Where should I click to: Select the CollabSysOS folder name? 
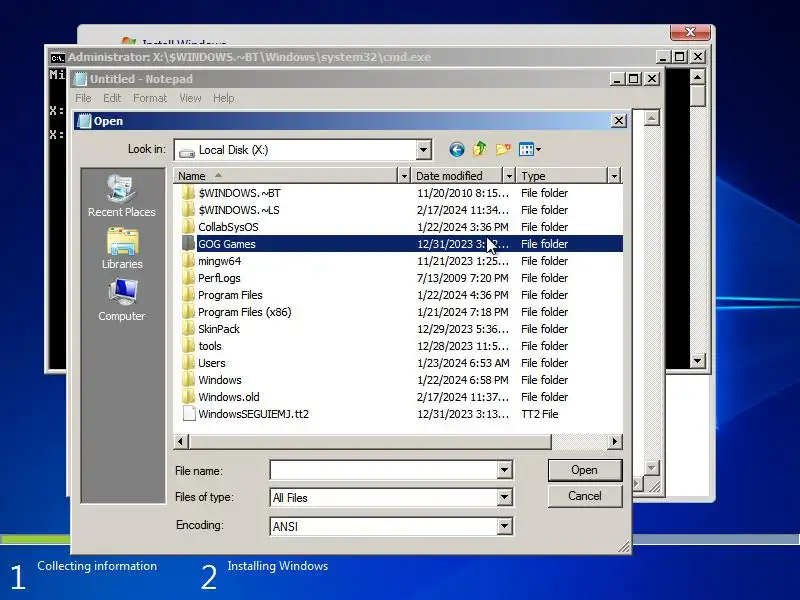(228, 227)
